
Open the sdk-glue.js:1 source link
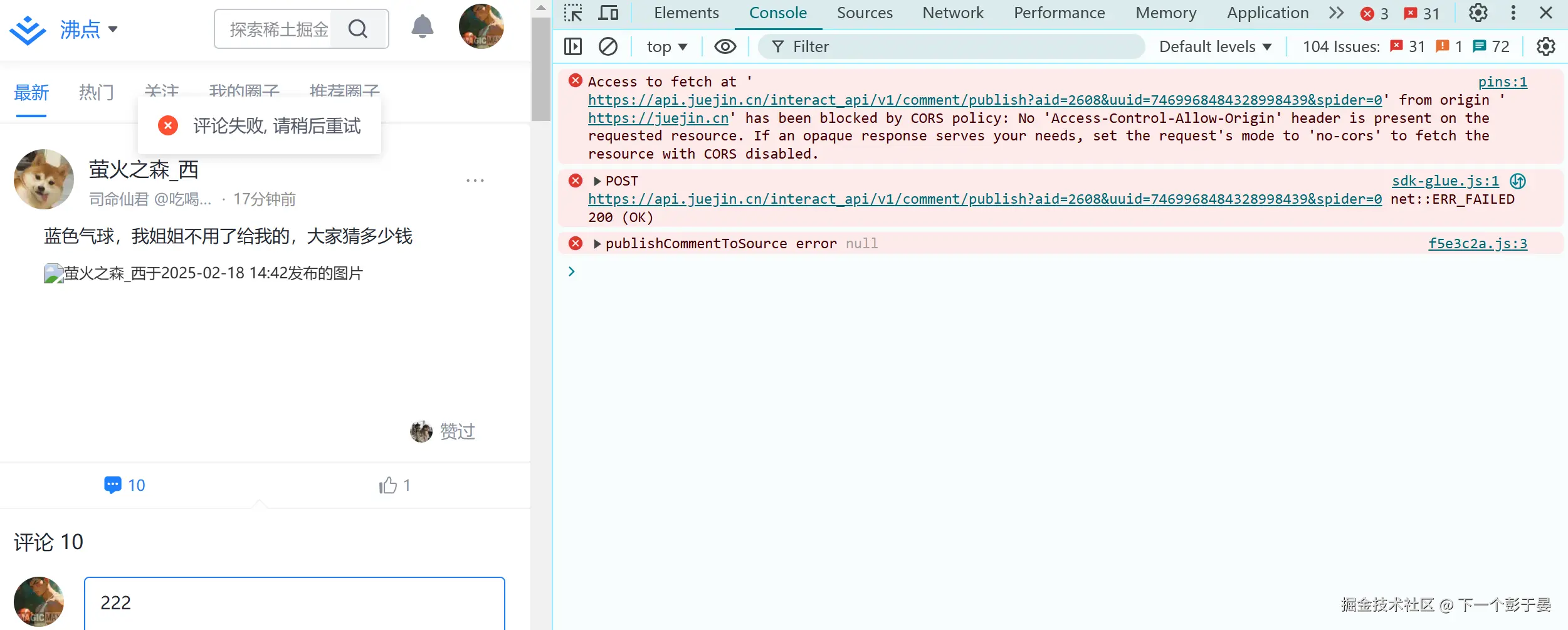pyautogui.click(x=1444, y=181)
